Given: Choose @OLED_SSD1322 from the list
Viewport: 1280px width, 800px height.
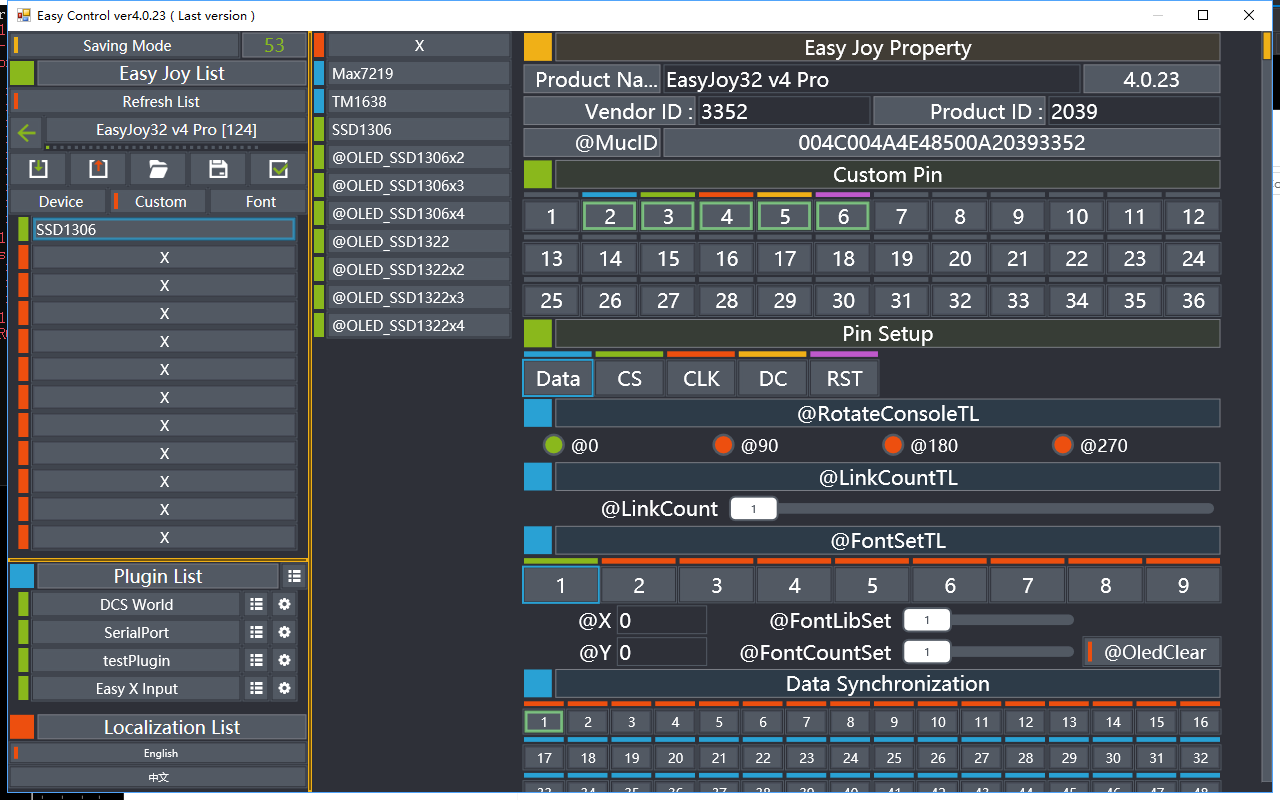Looking at the screenshot, I should [419, 241].
